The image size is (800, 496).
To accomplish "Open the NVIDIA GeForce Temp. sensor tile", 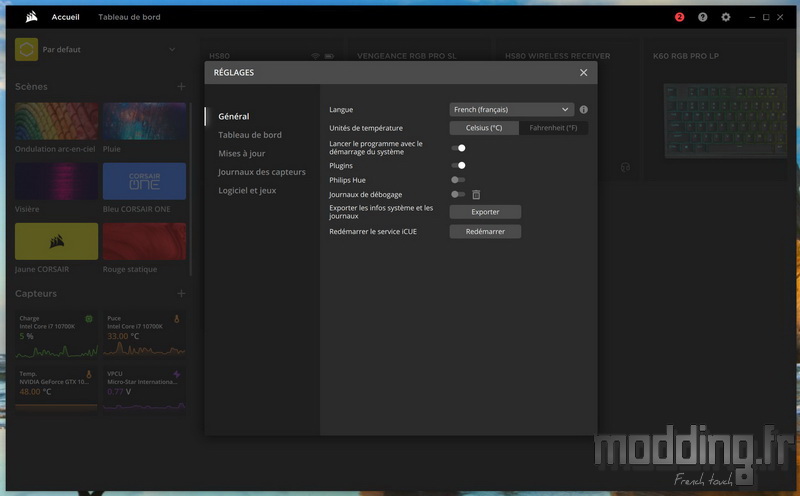I will (56, 389).
